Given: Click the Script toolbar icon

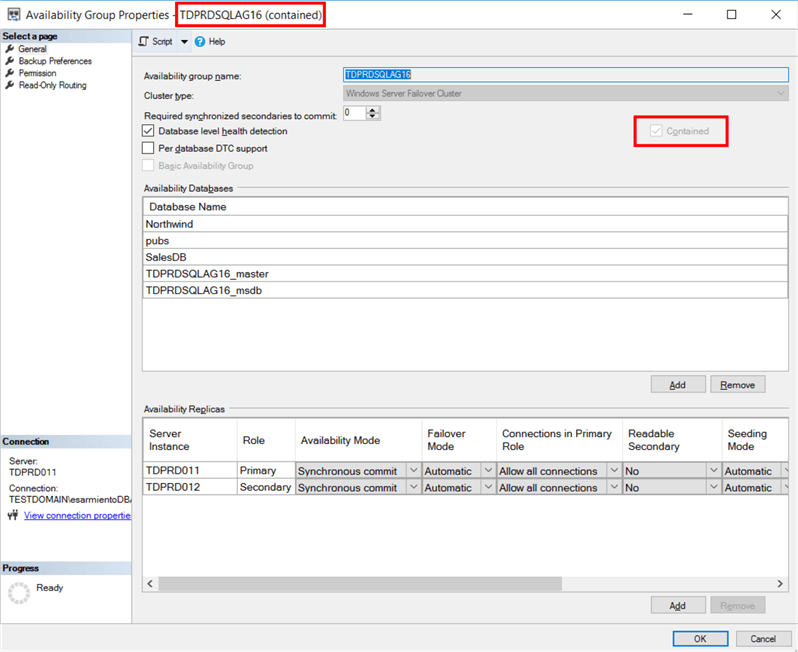Looking at the screenshot, I should [144, 41].
